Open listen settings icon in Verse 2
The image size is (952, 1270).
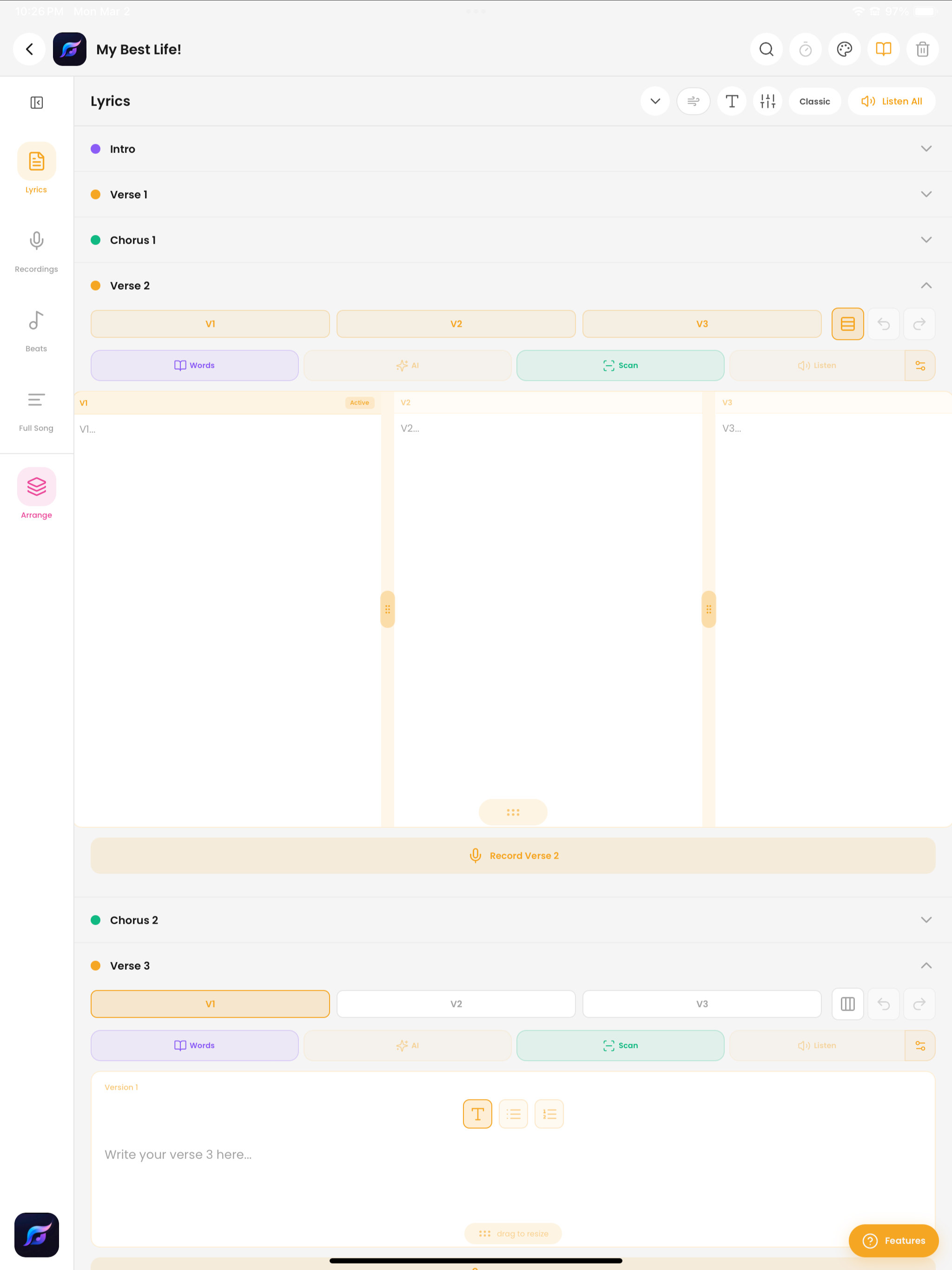920,365
